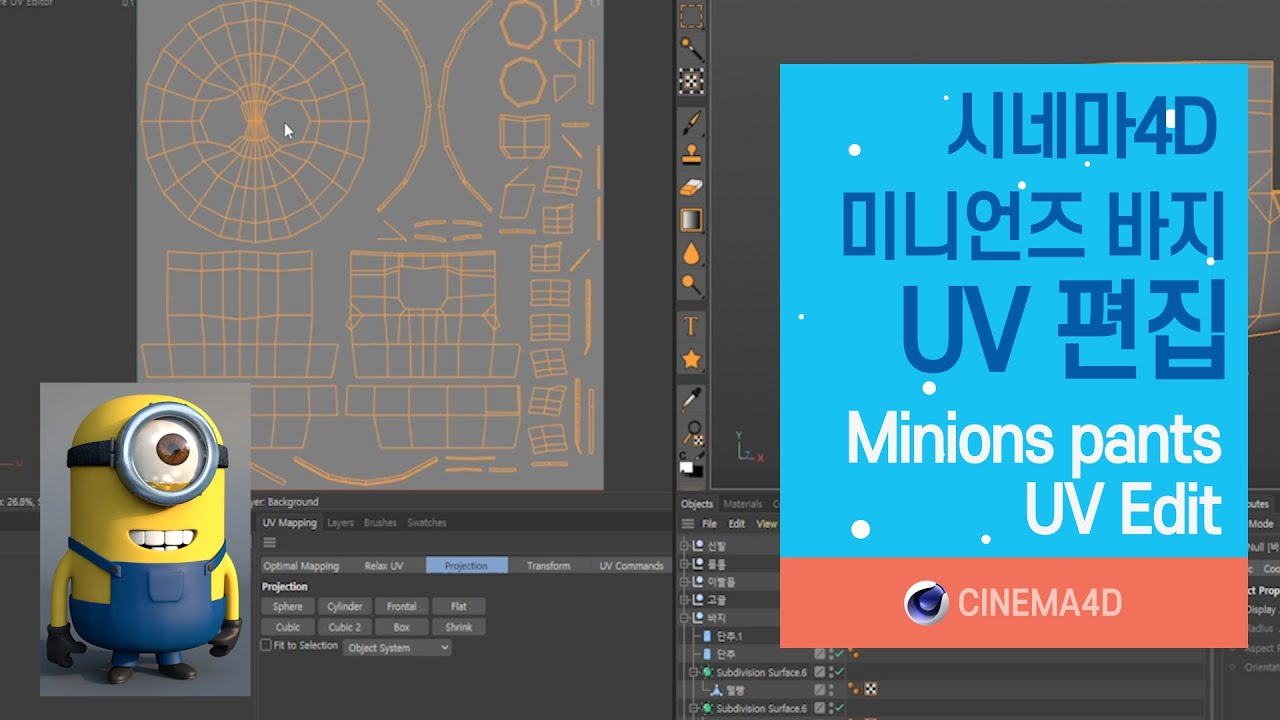Open the Relax UV tab
Screen dimensions: 1280x720
click(x=384, y=566)
